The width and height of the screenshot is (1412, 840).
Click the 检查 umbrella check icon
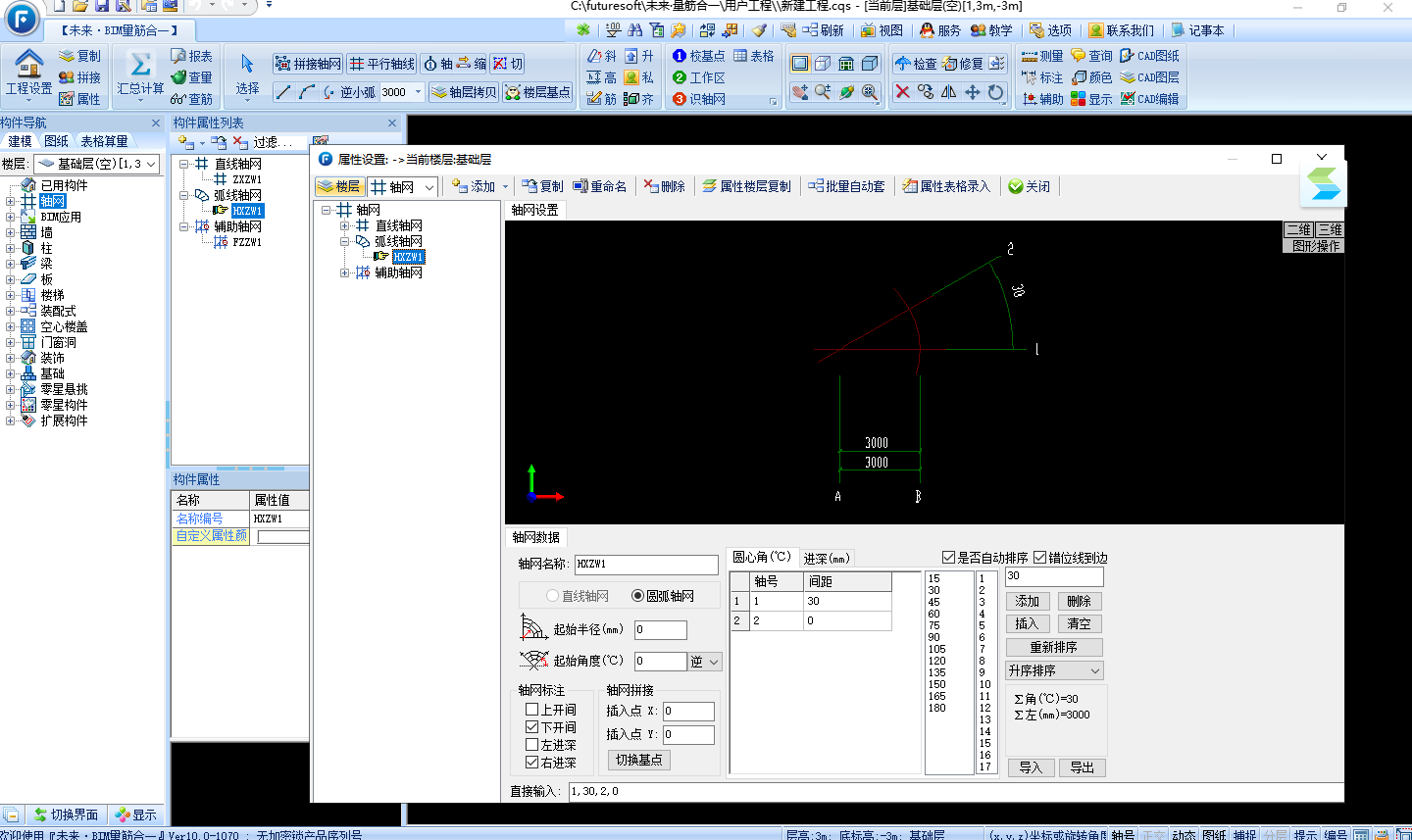click(x=915, y=64)
